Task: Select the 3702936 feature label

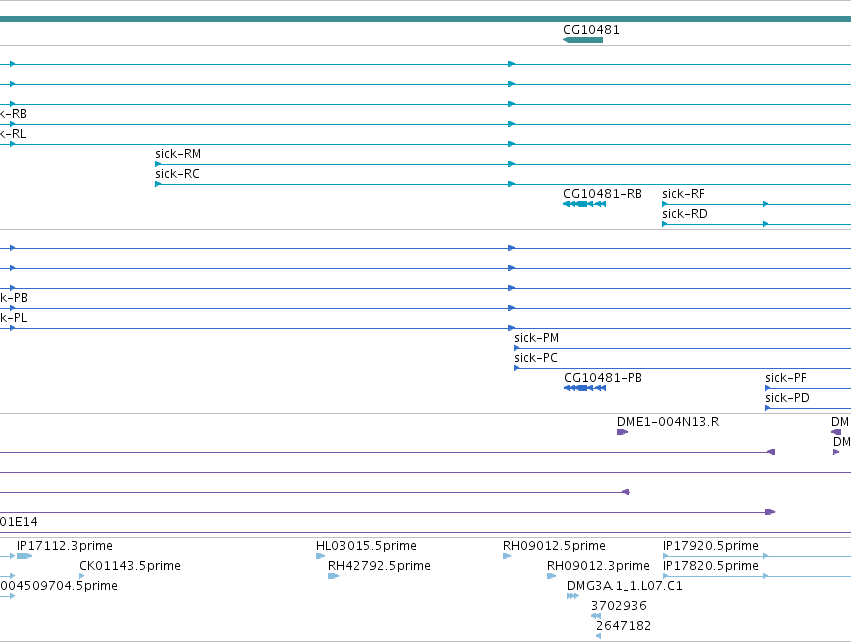Action: point(619,606)
